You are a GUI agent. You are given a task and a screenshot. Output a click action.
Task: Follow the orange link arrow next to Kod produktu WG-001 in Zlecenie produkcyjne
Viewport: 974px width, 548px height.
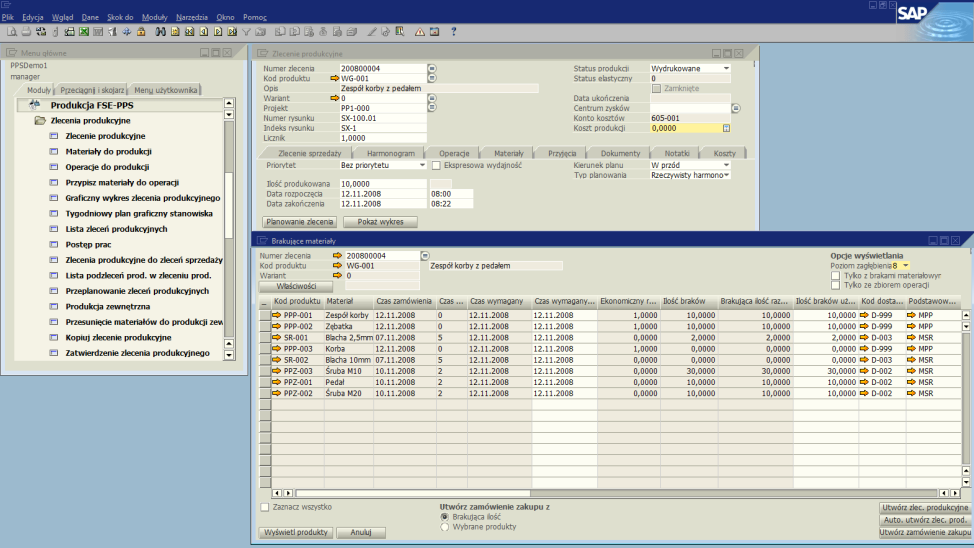pos(335,78)
